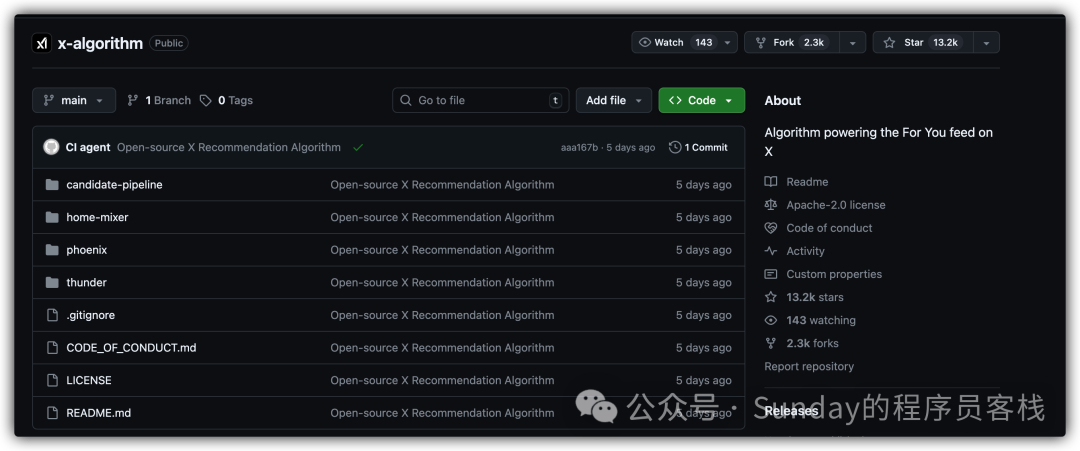Open the .gitignore file
Viewport: 1080px width, 451px height.
(90, 315)
